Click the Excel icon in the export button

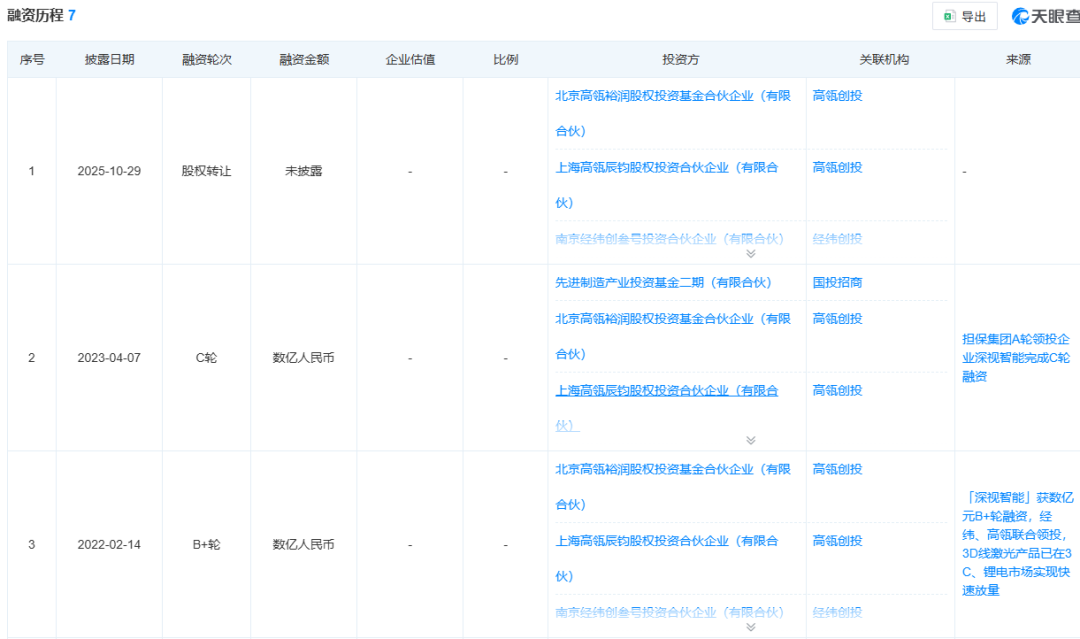(x=950, y=17)
